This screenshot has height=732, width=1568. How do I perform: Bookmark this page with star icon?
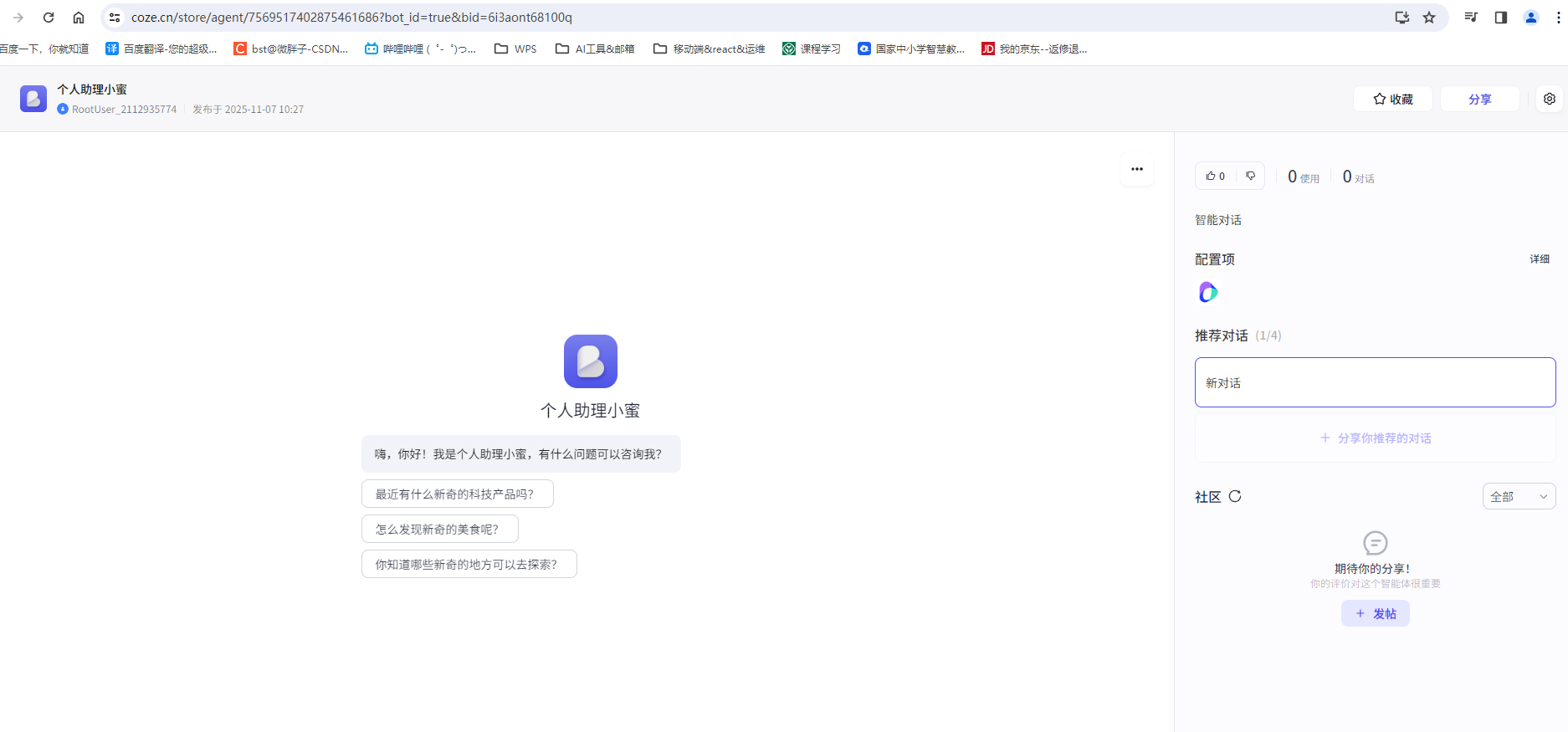click(x=1429, y=18)
